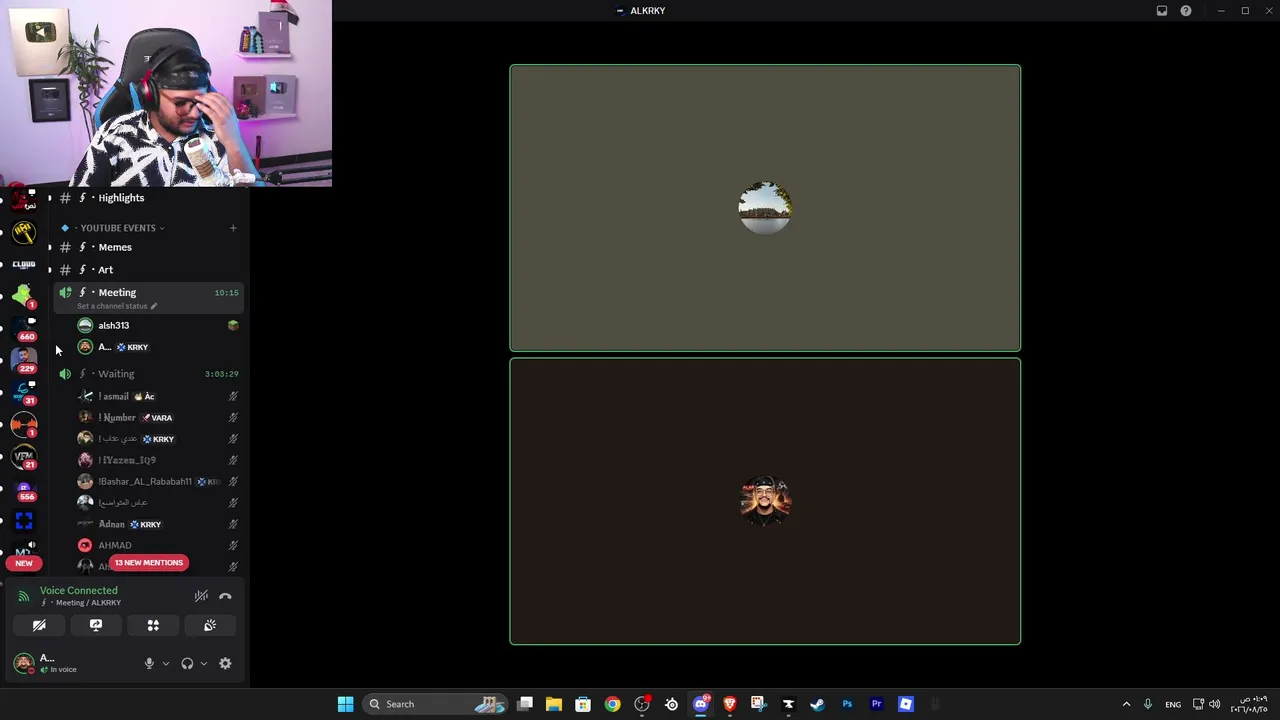Switch ENG input language in tray

(x=1173, y=704)
